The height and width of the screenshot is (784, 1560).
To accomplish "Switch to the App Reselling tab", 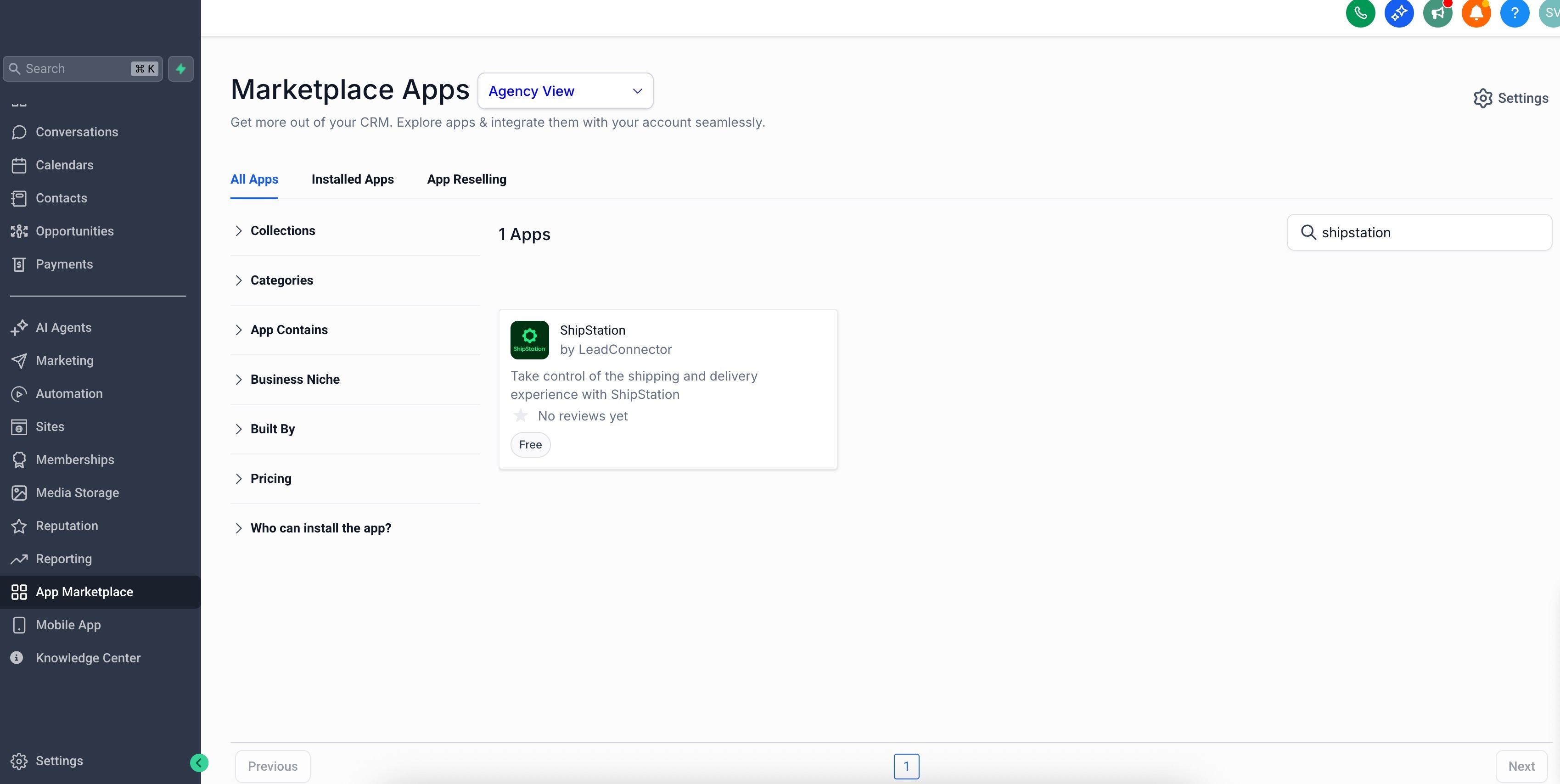I will 466,179.
